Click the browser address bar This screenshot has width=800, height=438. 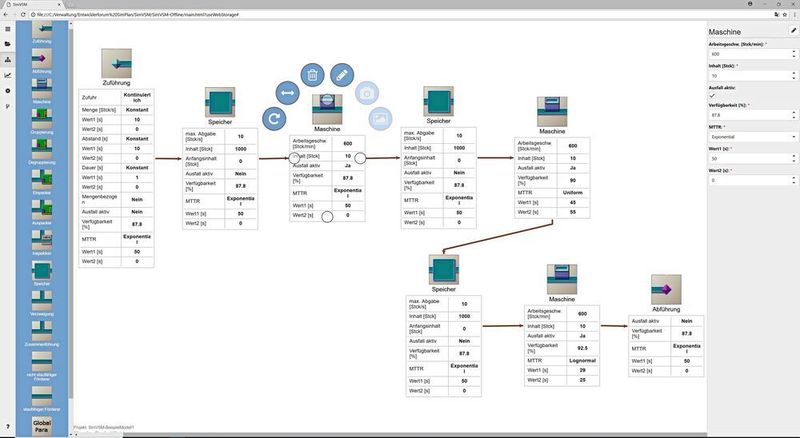point(398,14)
